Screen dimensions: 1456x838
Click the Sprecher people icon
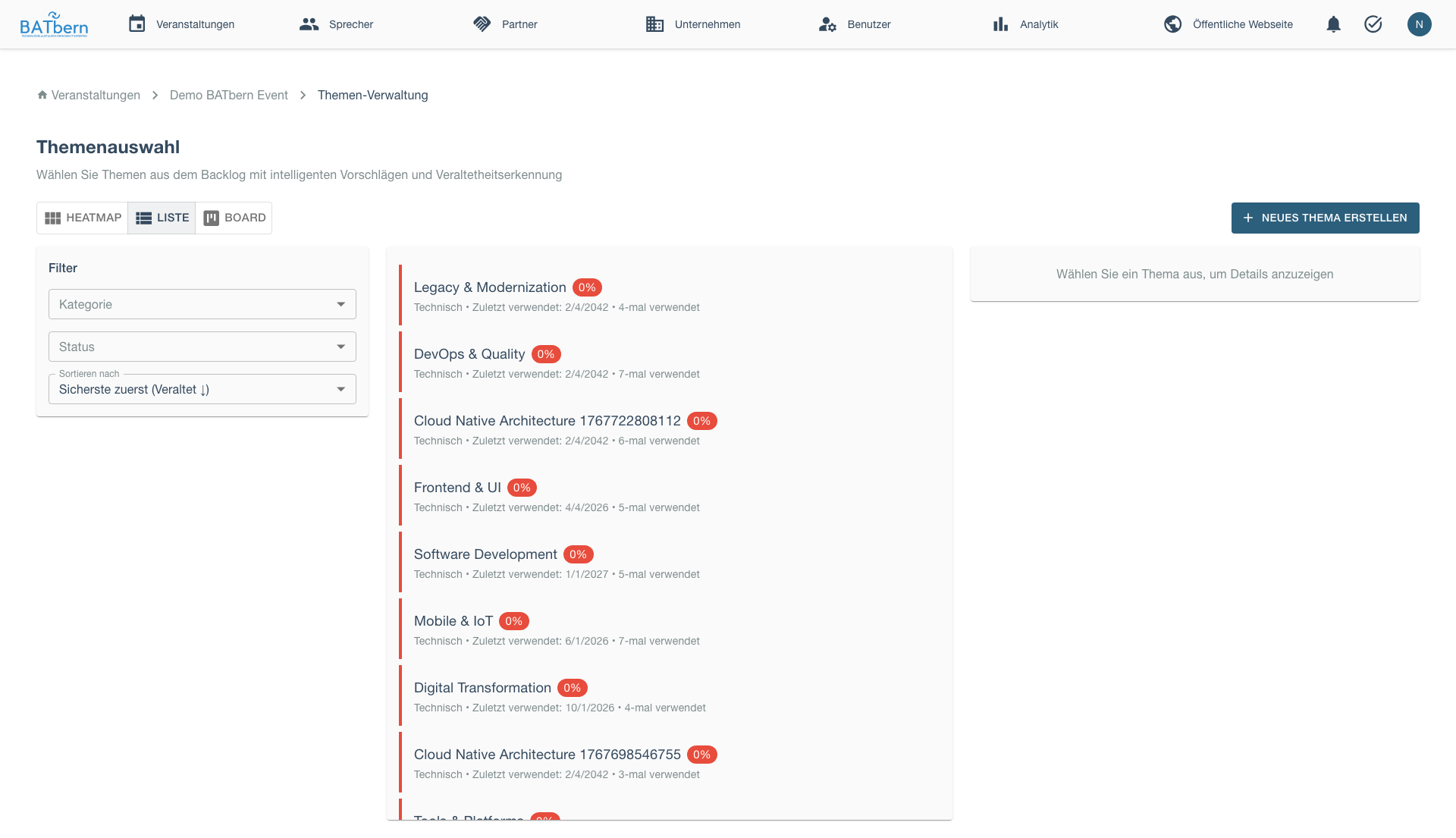pyautogui.click(x=309, y=24)
